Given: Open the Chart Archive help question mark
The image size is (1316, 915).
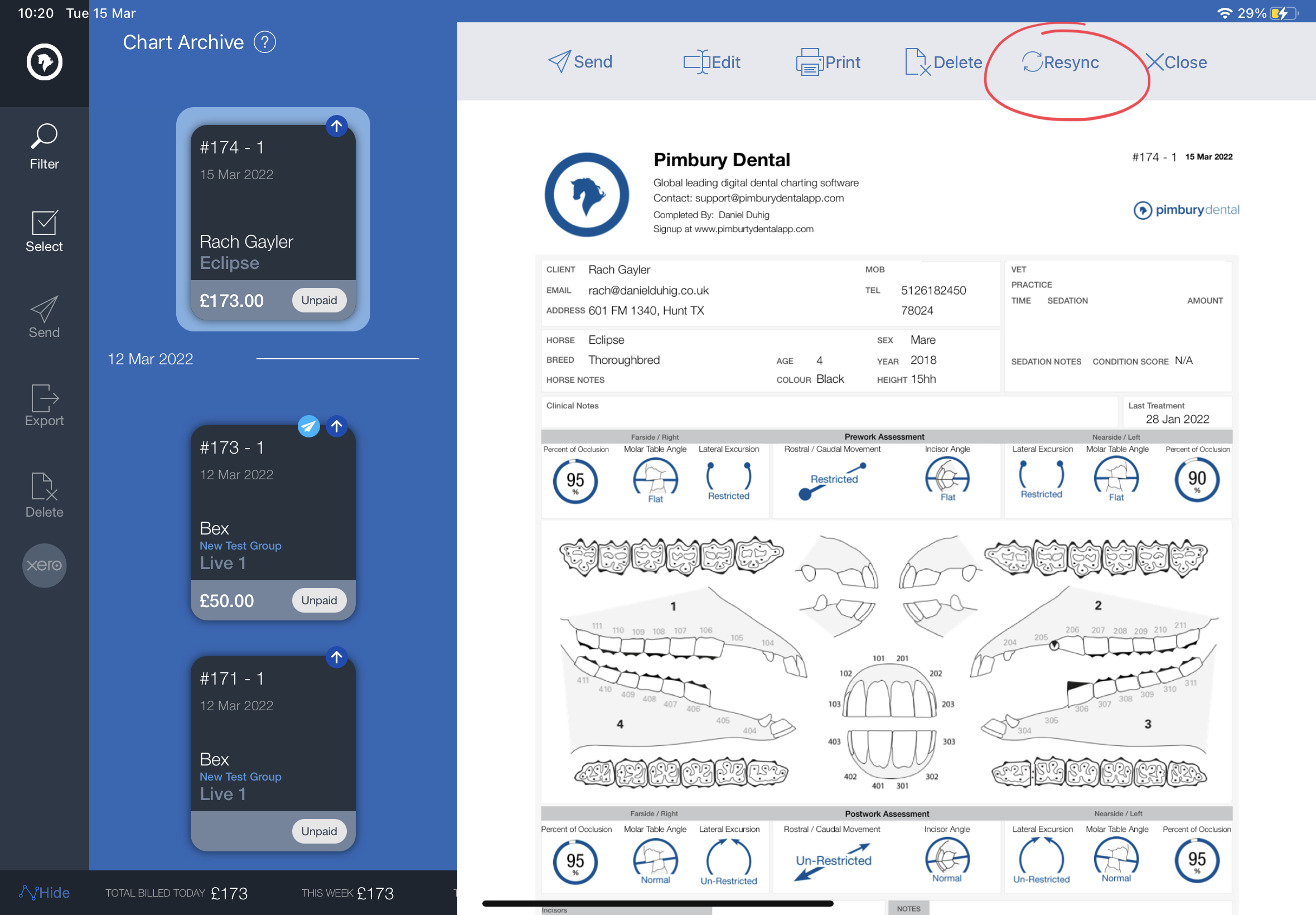Looking at the screenshot, I should 265,42.
